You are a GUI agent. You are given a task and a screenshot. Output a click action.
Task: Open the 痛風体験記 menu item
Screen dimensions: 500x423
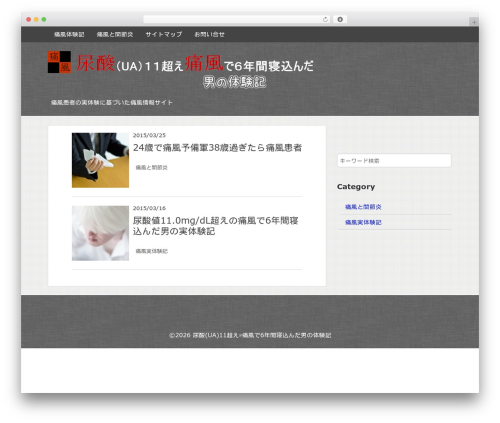[69, 34]
